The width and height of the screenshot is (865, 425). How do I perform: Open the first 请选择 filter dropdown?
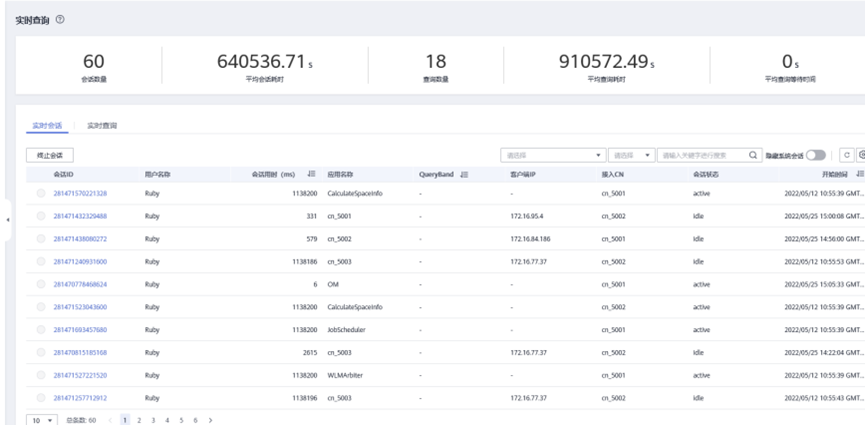coord(553,155)
